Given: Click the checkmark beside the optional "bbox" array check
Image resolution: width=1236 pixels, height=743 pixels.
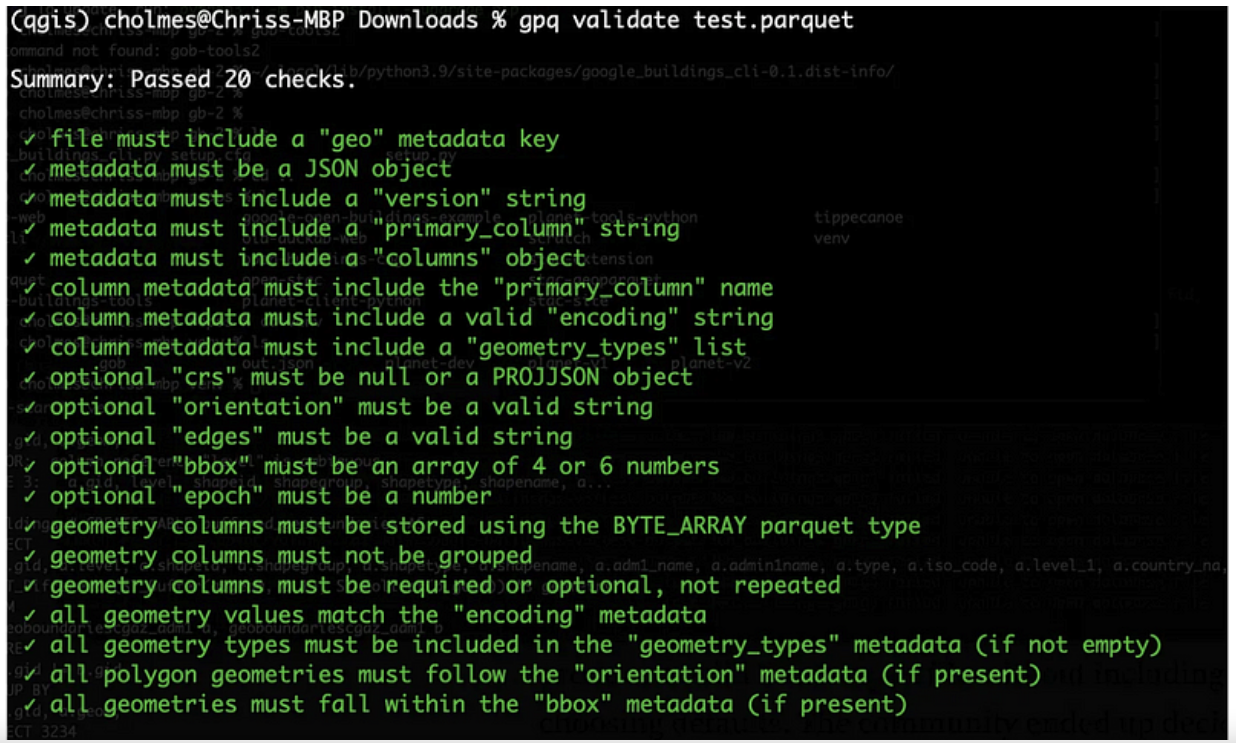Looking at the screenshot, I should 31,466.
